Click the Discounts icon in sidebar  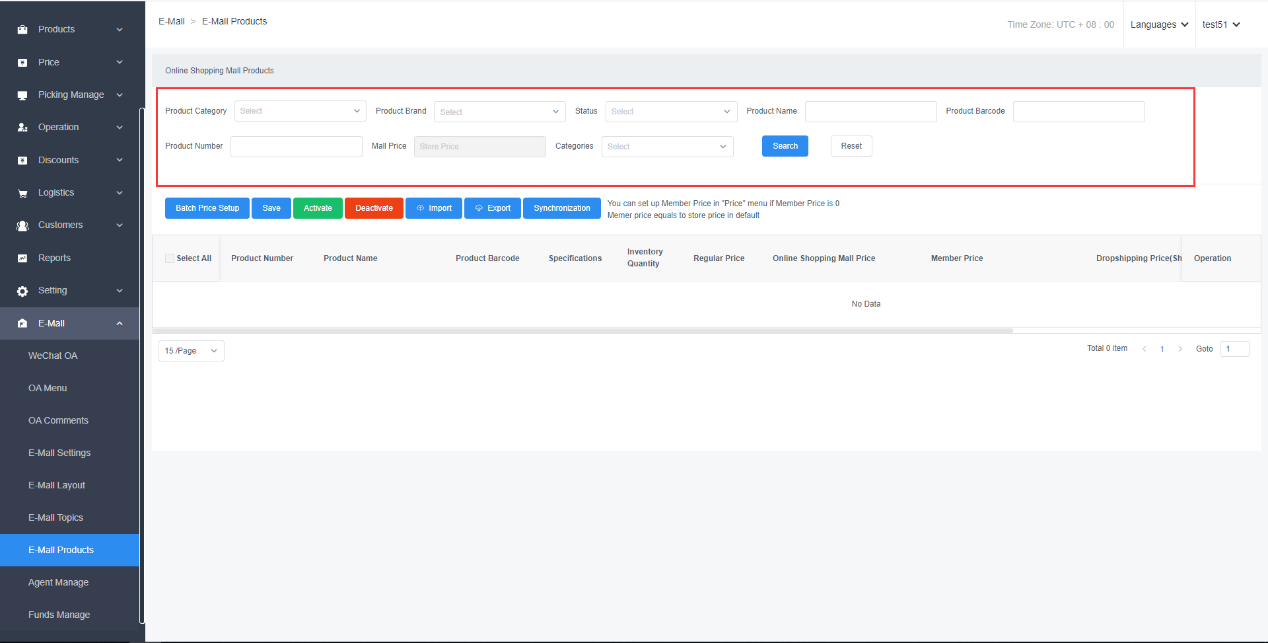22,160
